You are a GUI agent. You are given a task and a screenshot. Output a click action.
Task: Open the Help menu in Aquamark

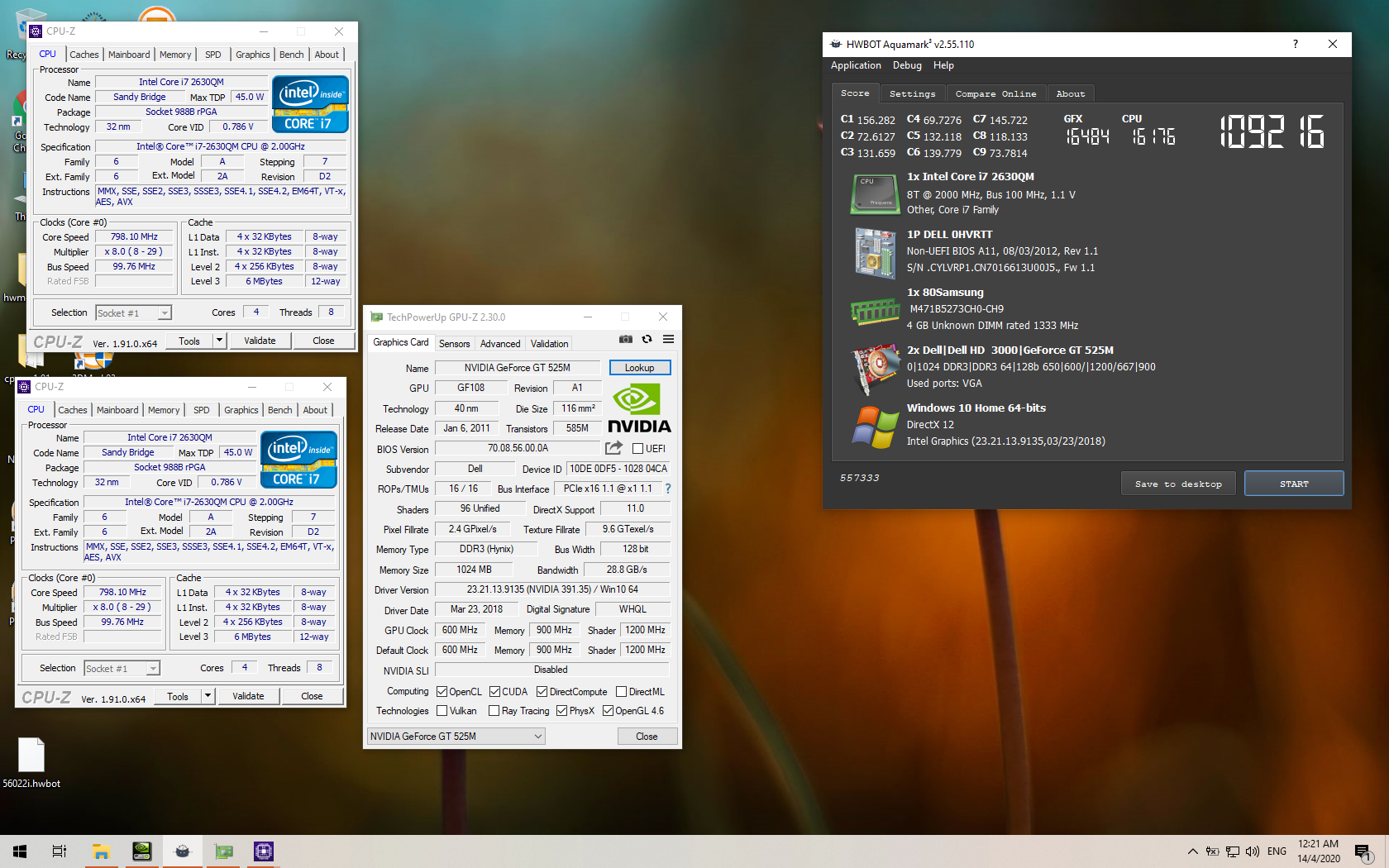(x=943, y=65)
